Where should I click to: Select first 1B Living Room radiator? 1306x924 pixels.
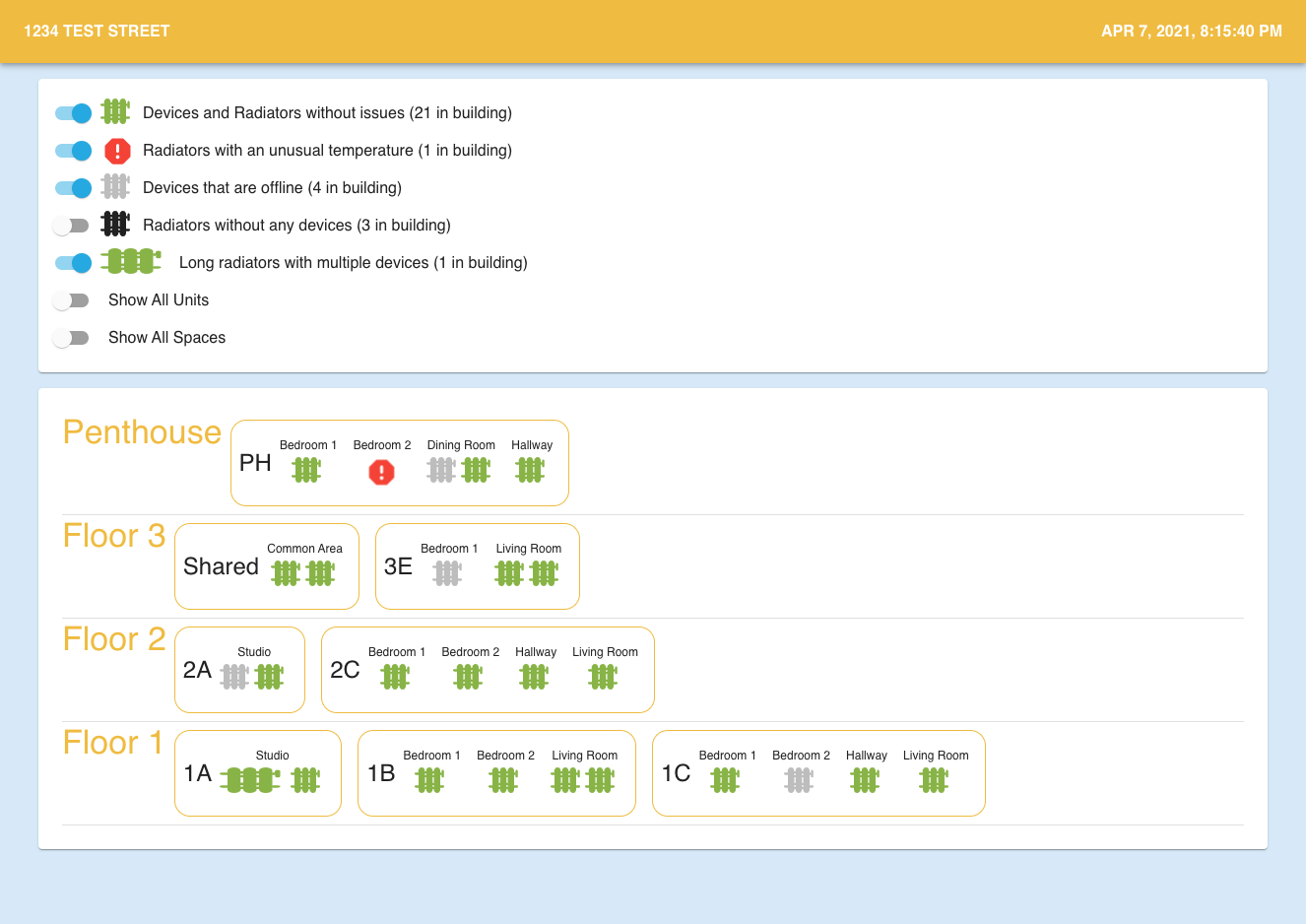(565, 780)
